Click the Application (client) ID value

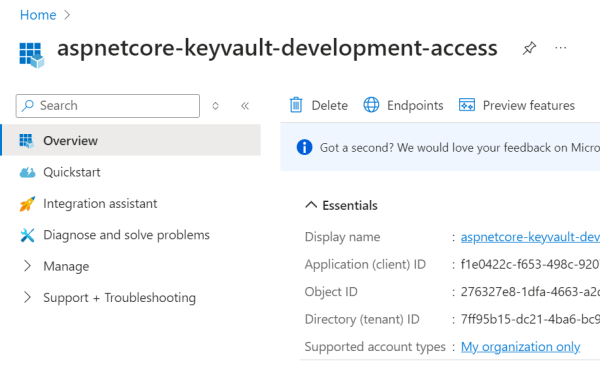[x=530, y=264]
